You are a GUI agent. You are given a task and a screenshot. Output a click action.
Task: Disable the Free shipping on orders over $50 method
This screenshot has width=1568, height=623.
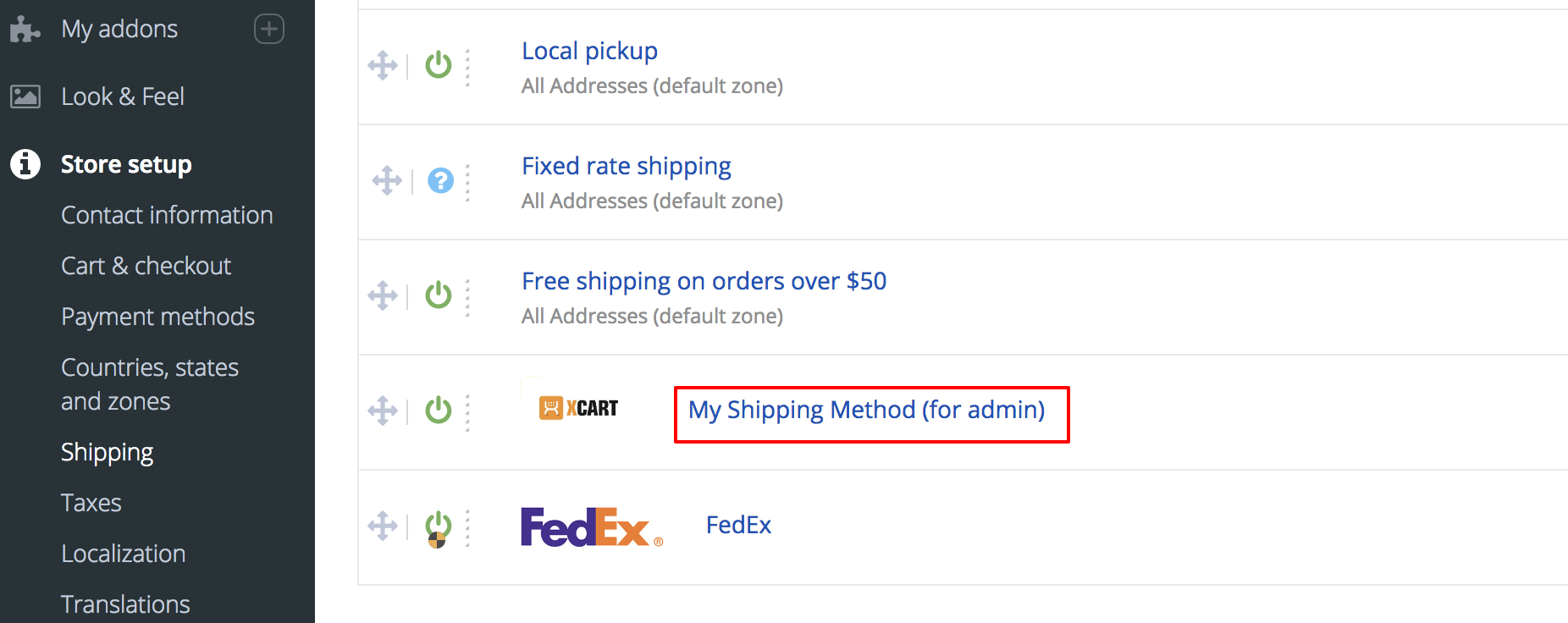439,295
